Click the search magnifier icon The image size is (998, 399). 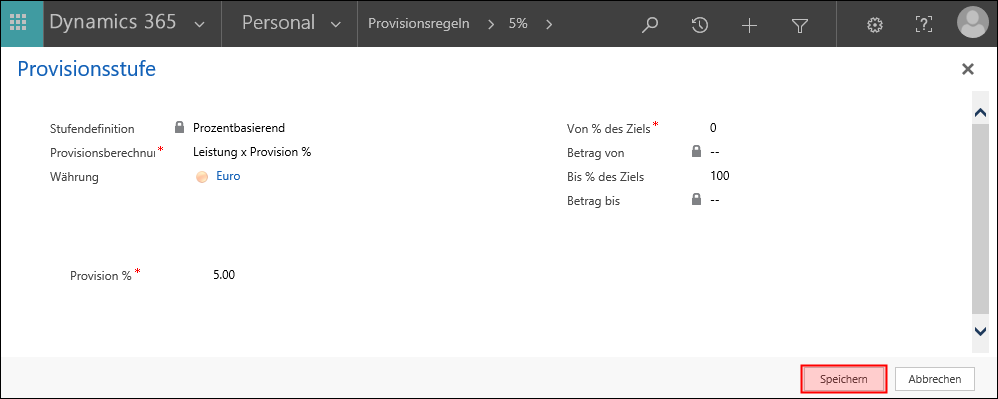[x=649, y=25]
